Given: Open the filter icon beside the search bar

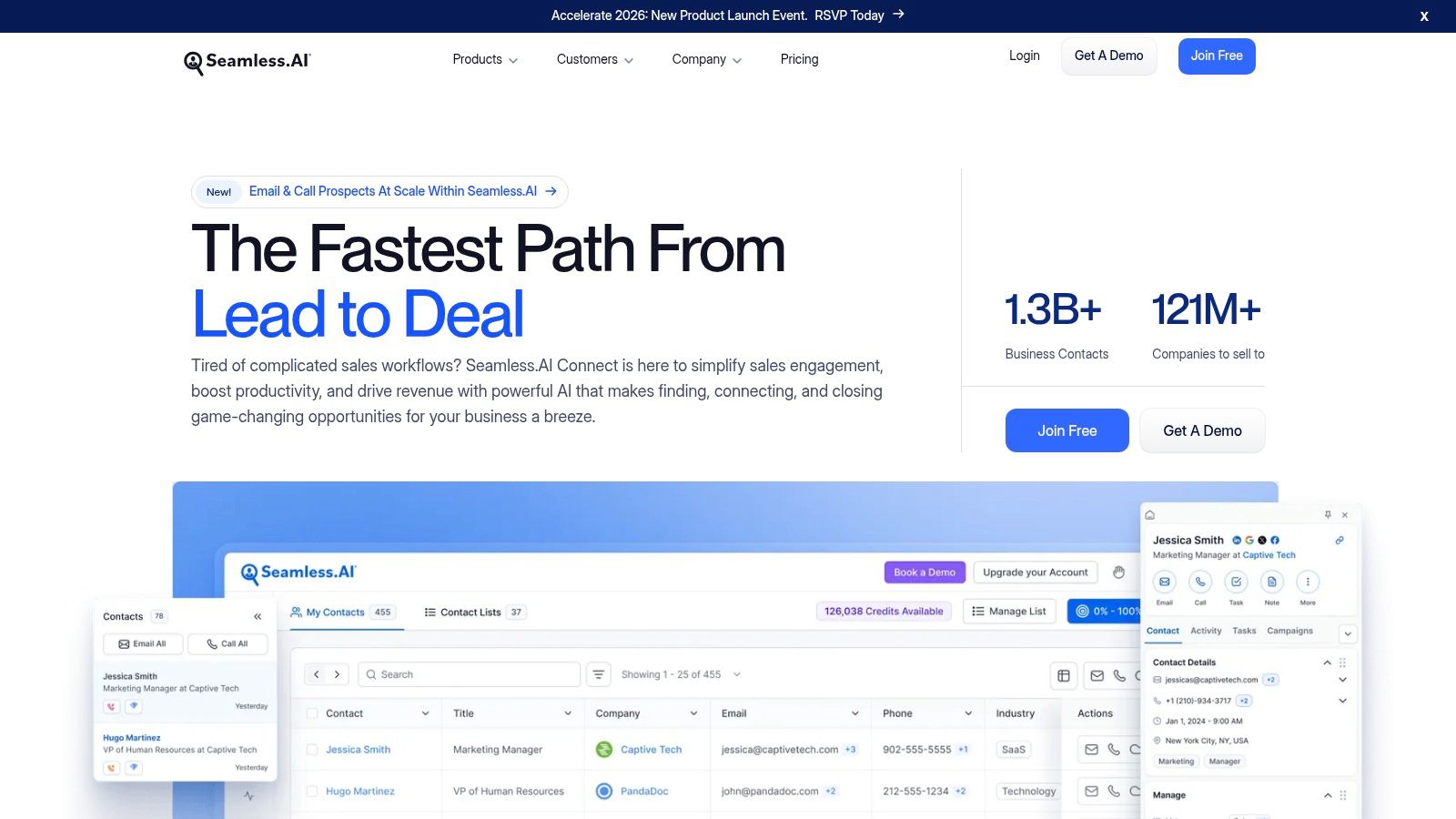Looking at the screenshot, I should pos(598,674).
